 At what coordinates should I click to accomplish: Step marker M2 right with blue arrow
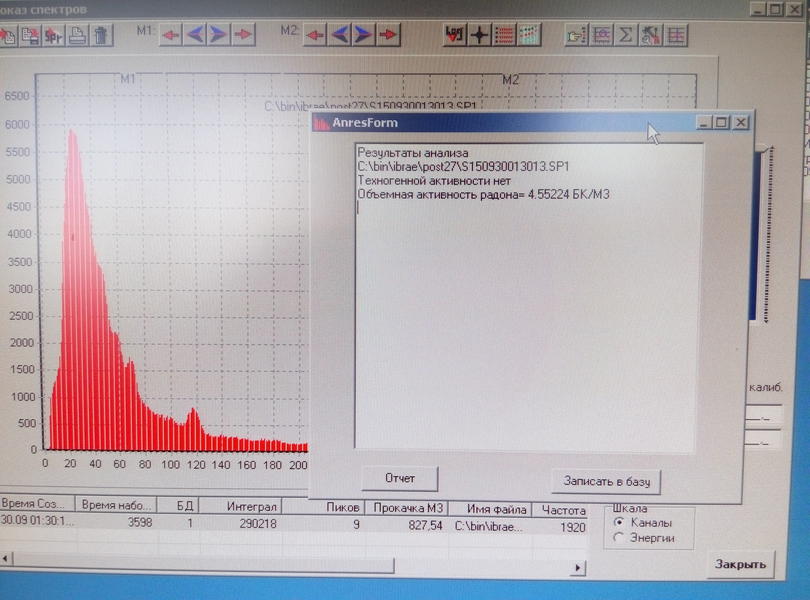[x=364, y=35]
